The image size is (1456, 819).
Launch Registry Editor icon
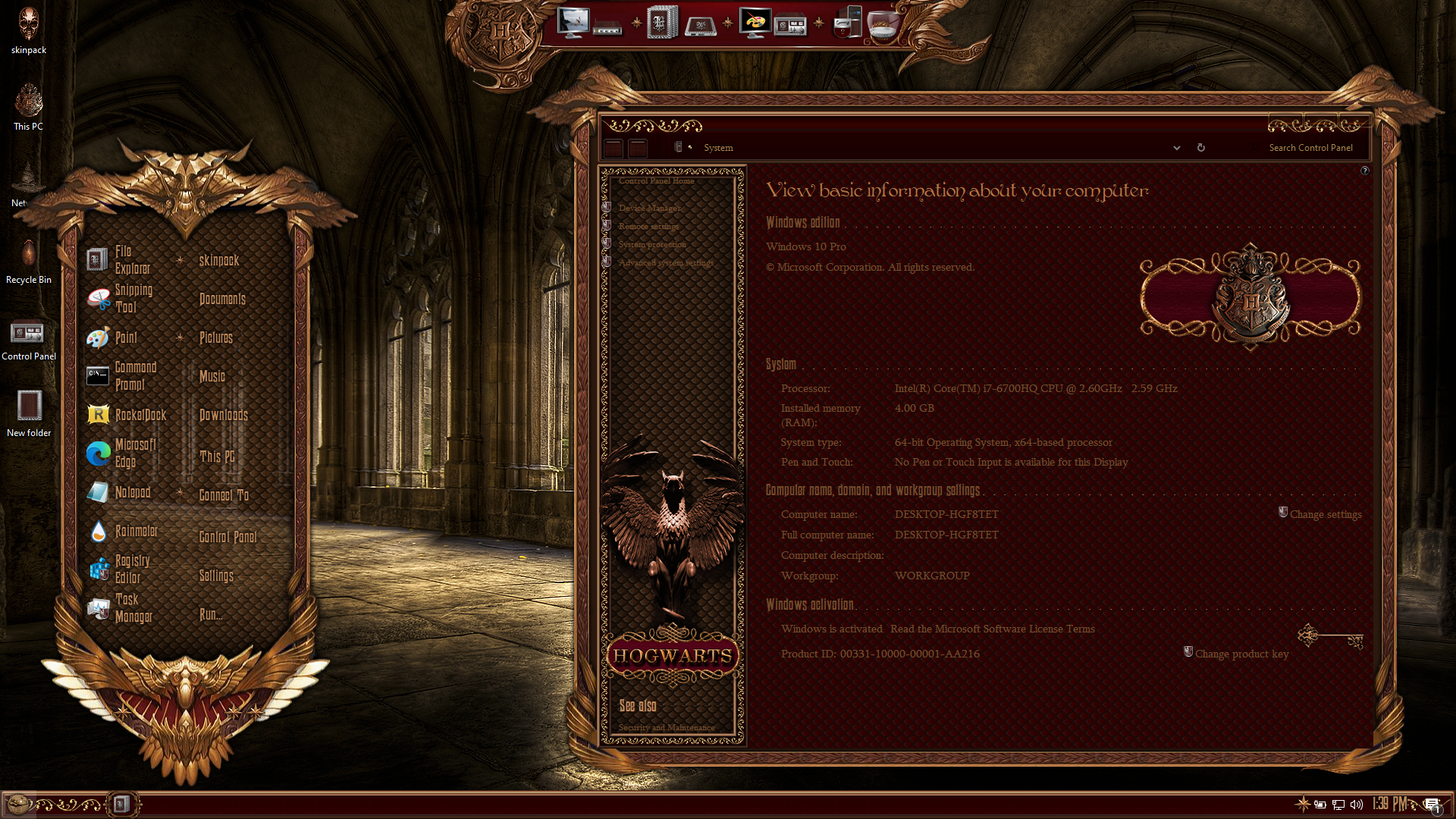click(x=99, y=569)
